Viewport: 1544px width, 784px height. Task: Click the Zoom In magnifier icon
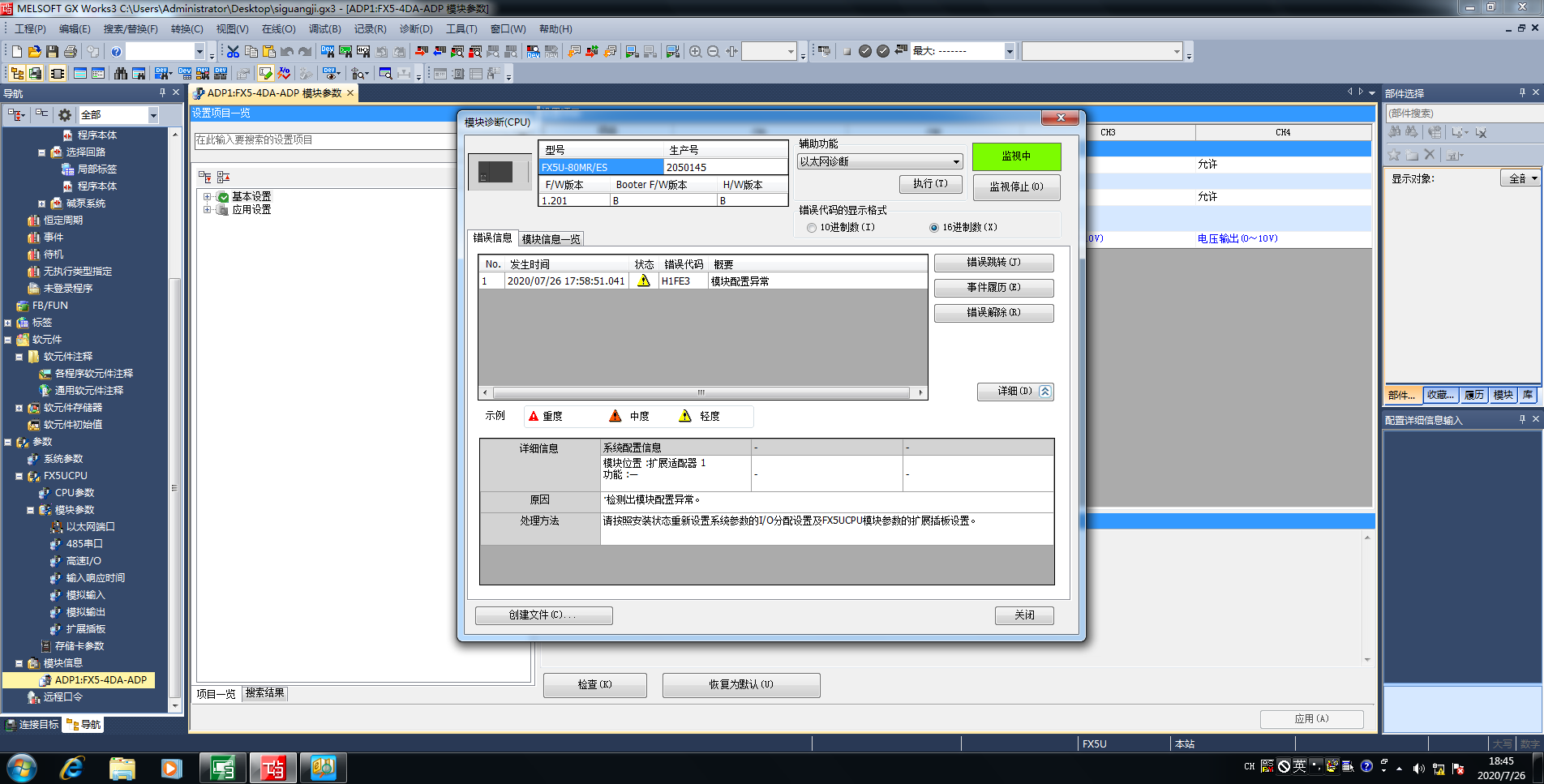tap(695, 52)
